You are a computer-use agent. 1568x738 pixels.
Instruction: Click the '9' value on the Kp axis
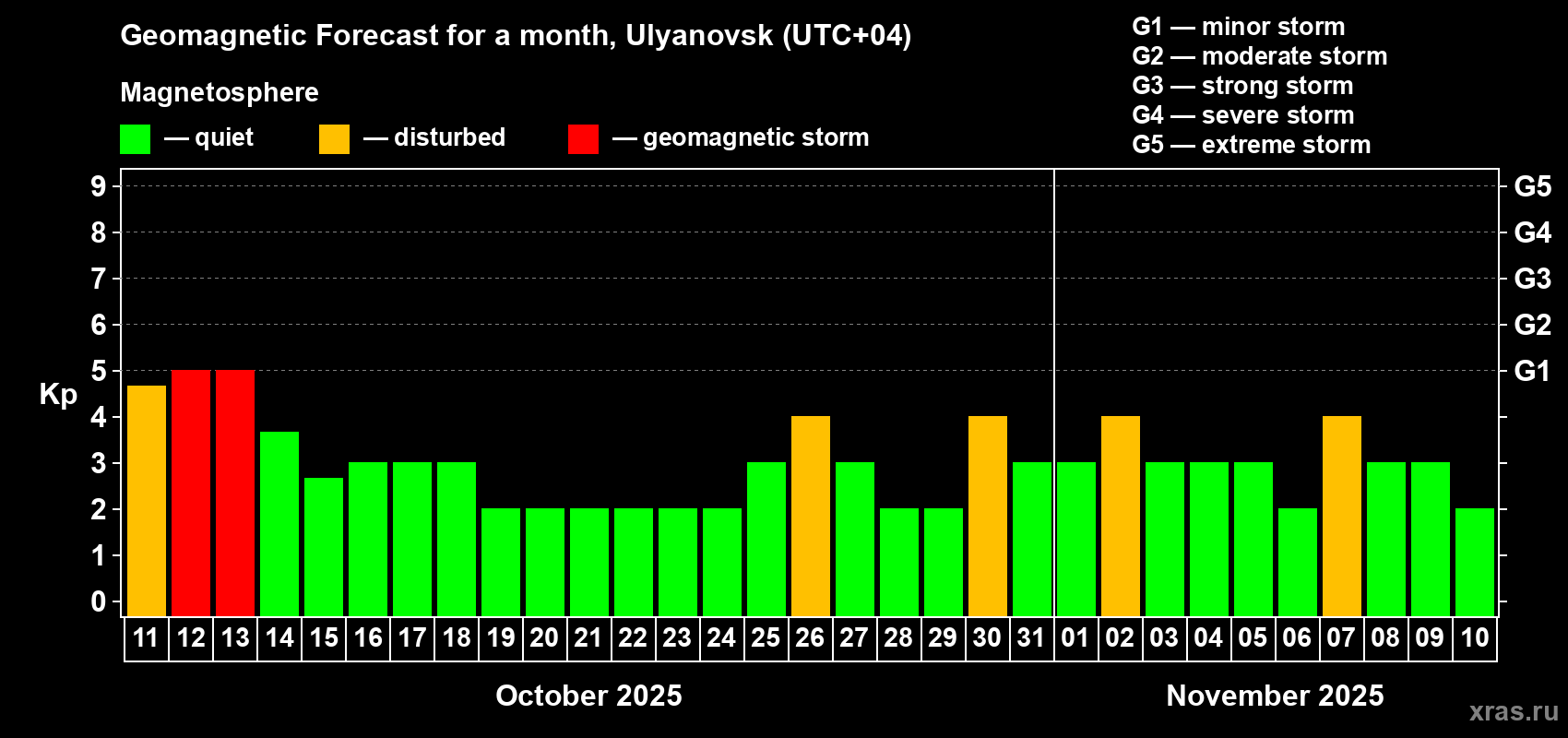click(x=99, y=186)
